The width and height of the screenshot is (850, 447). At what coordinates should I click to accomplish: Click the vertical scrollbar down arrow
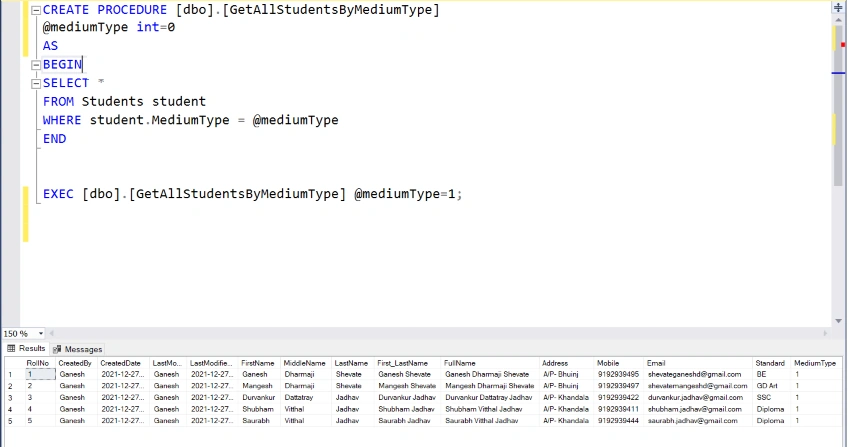pyautogui.click(x=839, y=321)
